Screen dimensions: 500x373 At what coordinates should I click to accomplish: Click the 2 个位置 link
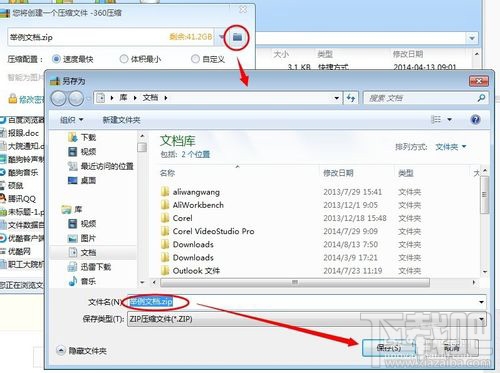pos(196,154)
